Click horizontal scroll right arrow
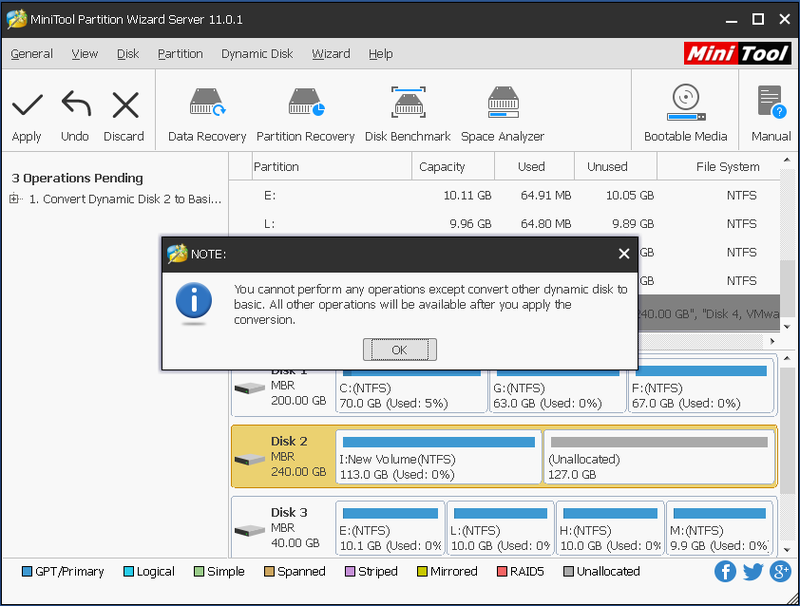This screenshot has height=606, width=800. click(x=772, y=341)
